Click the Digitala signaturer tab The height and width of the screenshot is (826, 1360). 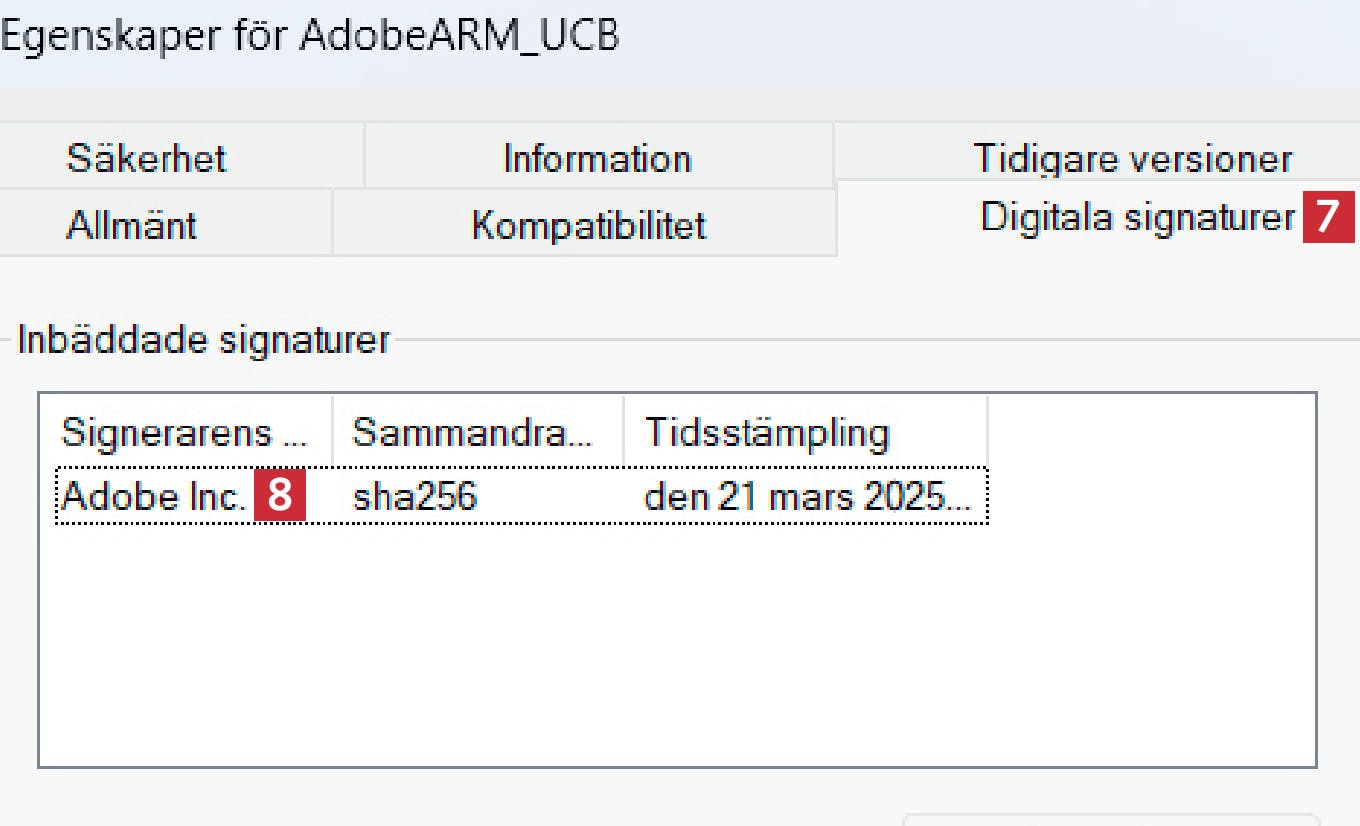coord(1137,217)
